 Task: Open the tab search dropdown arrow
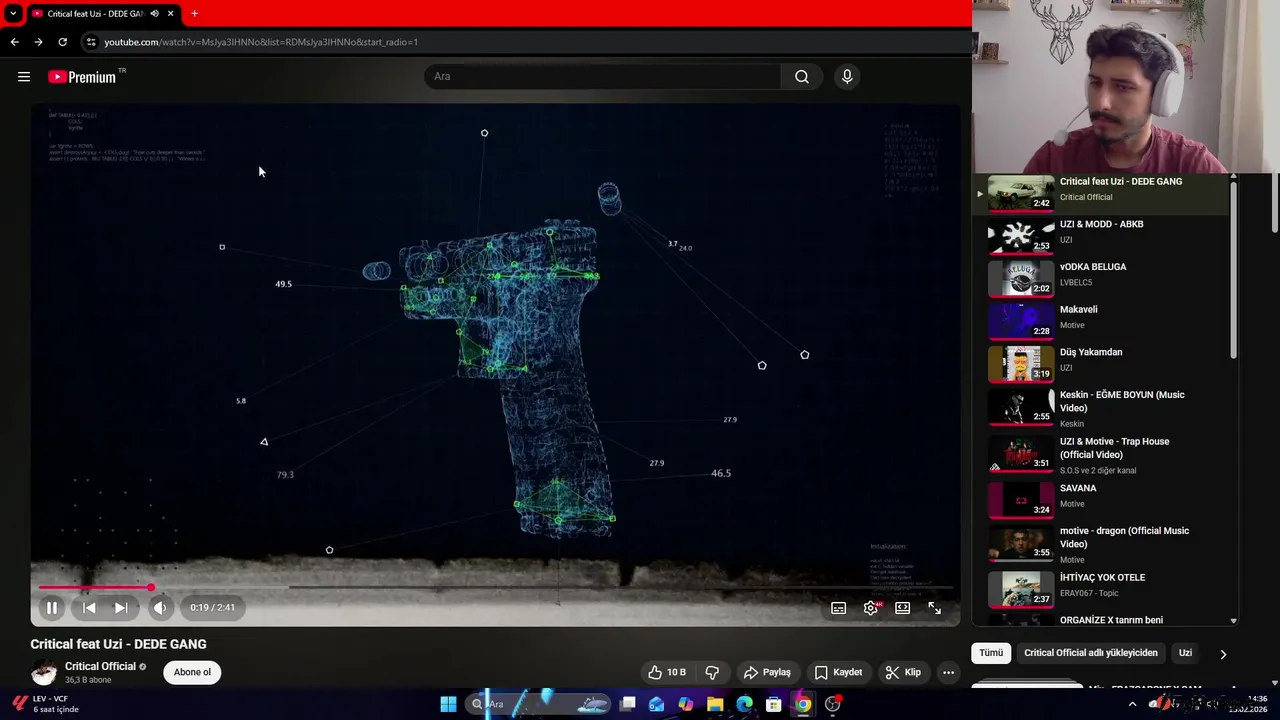pos(13,14)
